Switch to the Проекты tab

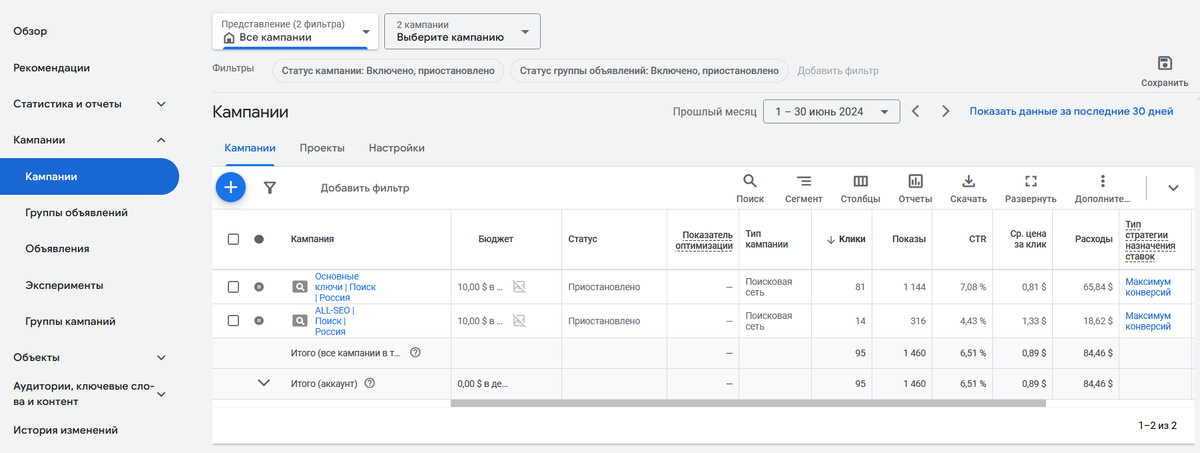pos(322,148)
